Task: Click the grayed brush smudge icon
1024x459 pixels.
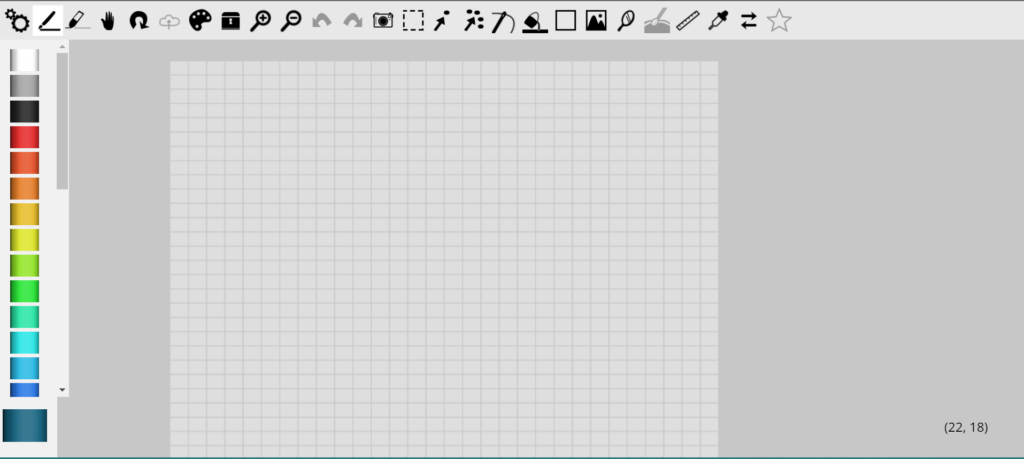Action: (656, 21)
